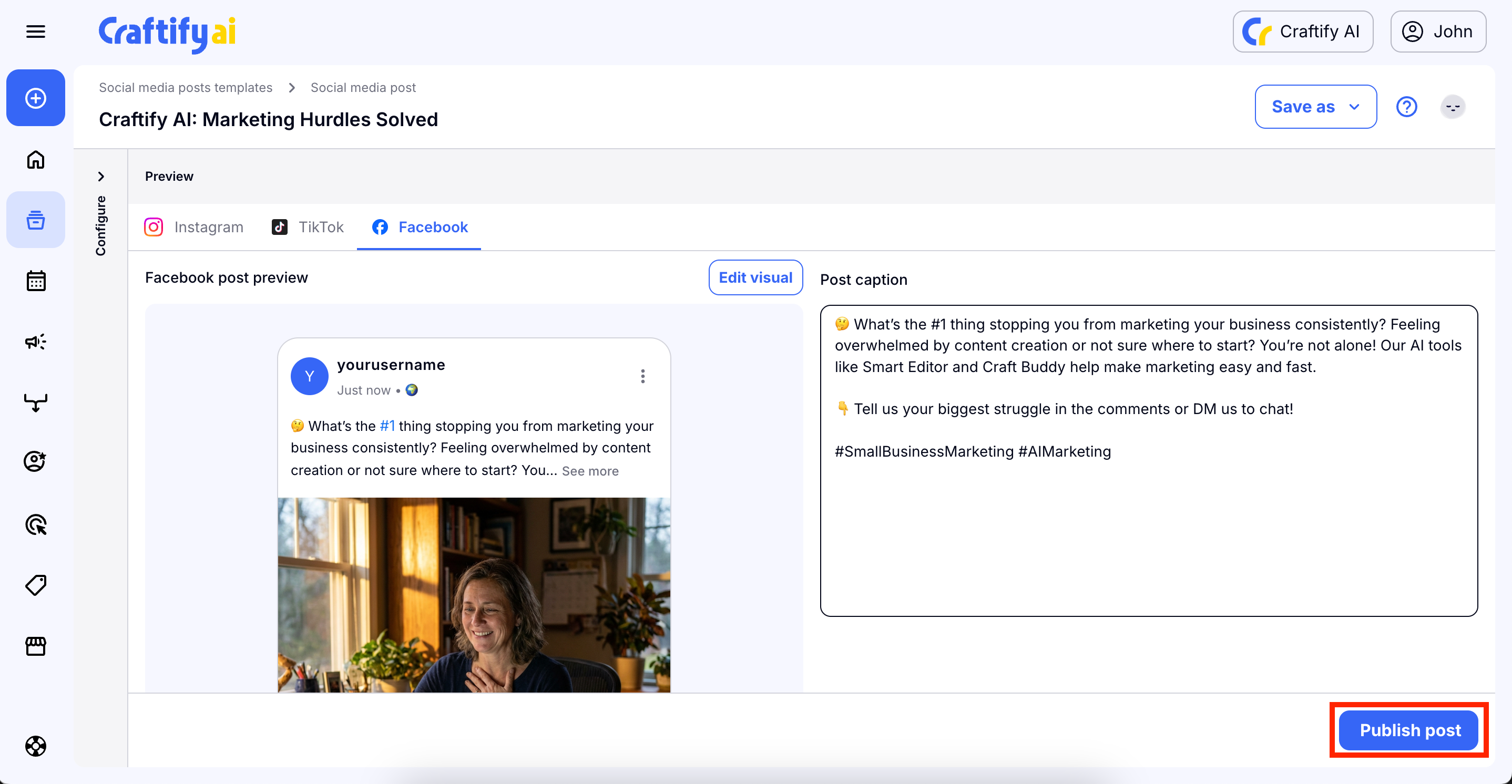Click the megaphone campaigns sidebar icon
The width and height of the screenshot is (1512, 784).
point(35,342)
